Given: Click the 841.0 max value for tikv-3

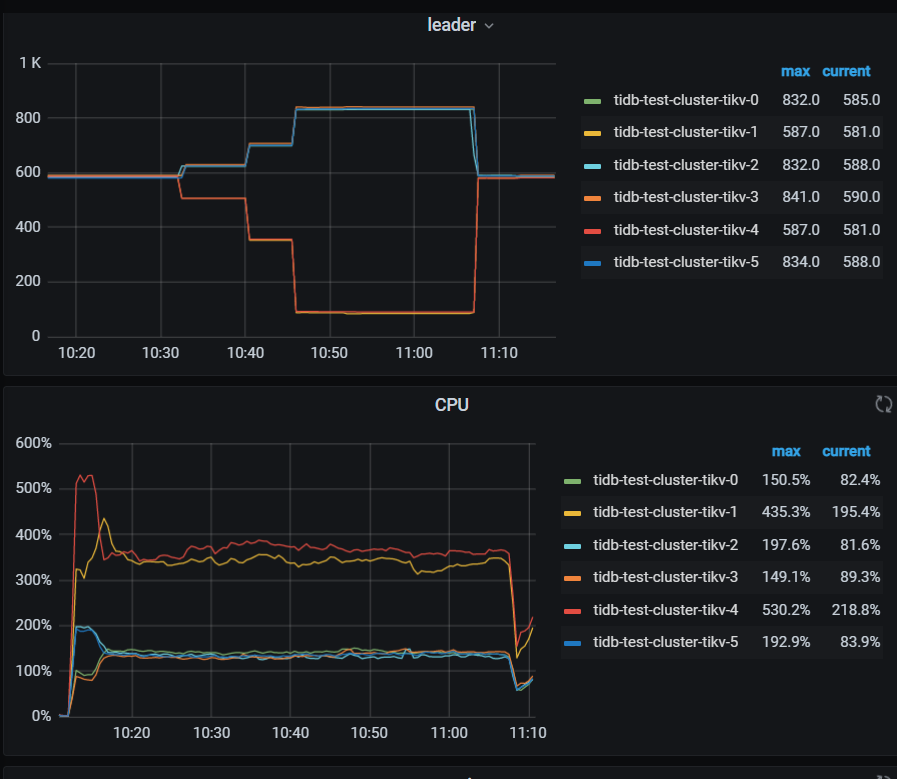Looking at the screenshot, I should coord(802,197).
